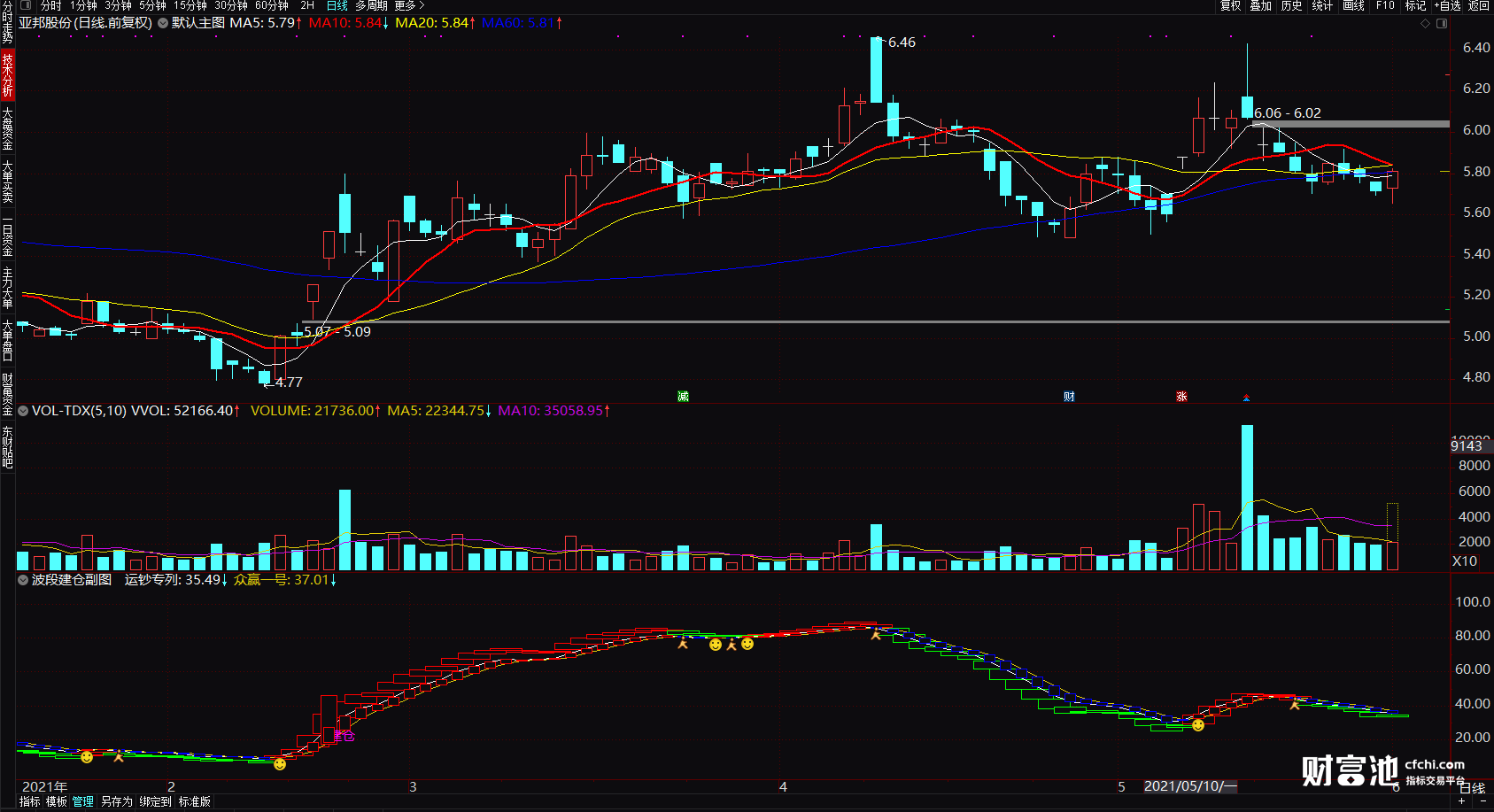Select the 分时 period tab
1494x812 pixels.
[x=51, y=5]
